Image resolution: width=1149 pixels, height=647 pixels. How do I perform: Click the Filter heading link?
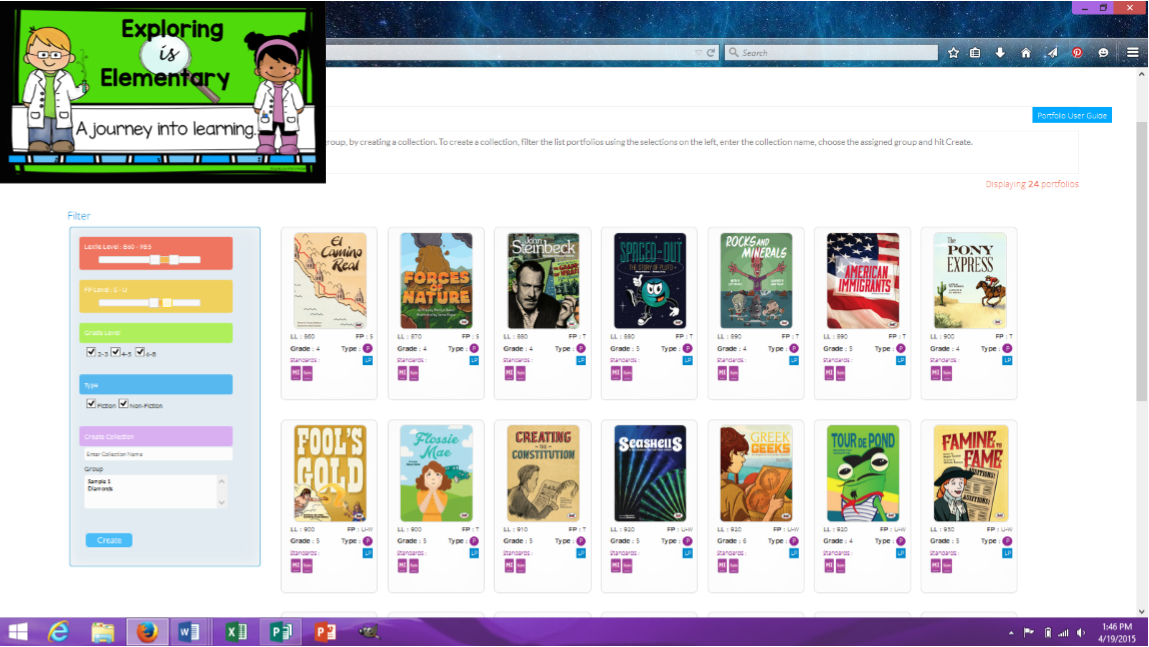pyautogui.click(x=78, y=215)
